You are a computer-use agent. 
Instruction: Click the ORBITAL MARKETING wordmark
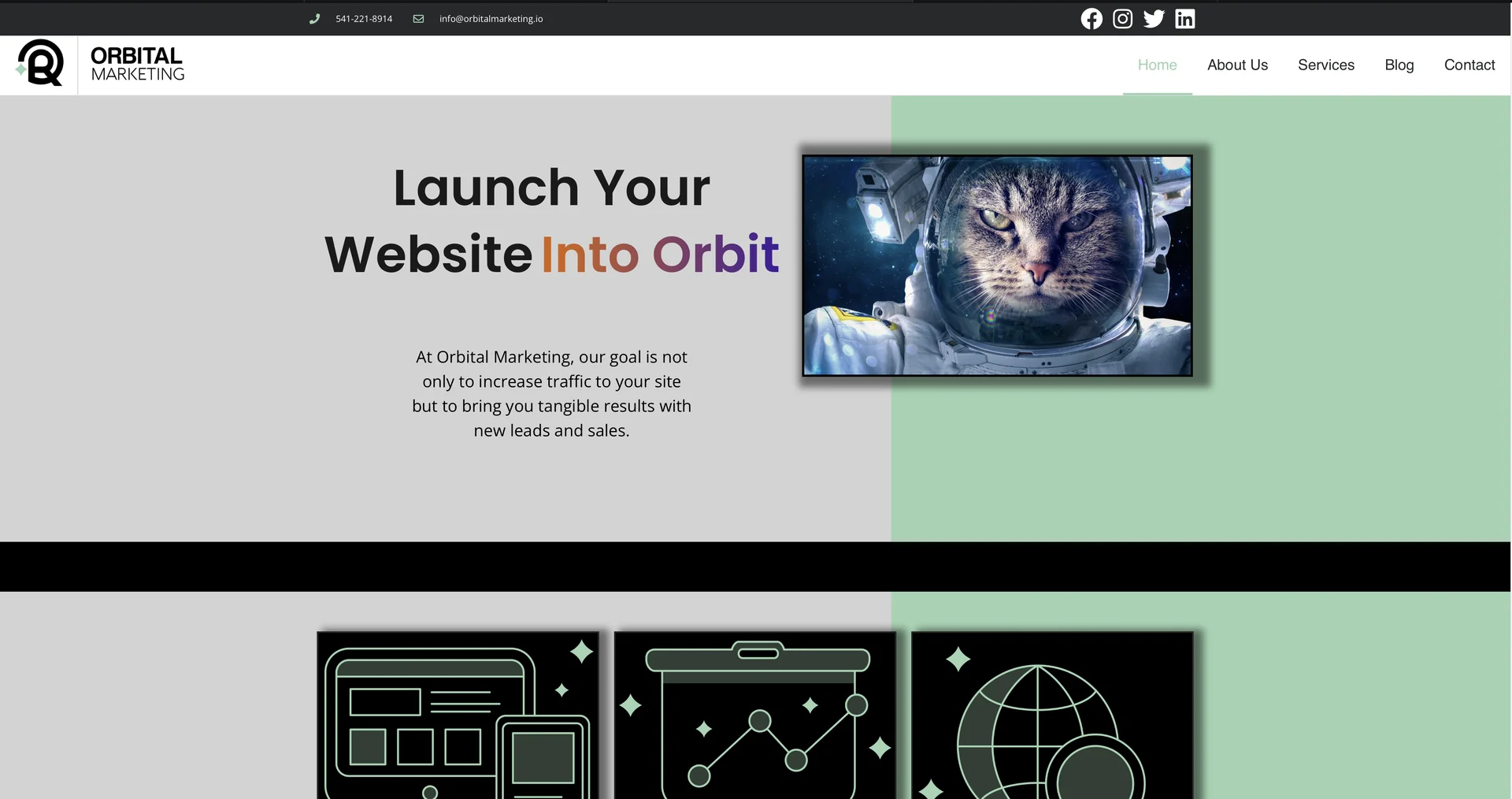[138, 64]
